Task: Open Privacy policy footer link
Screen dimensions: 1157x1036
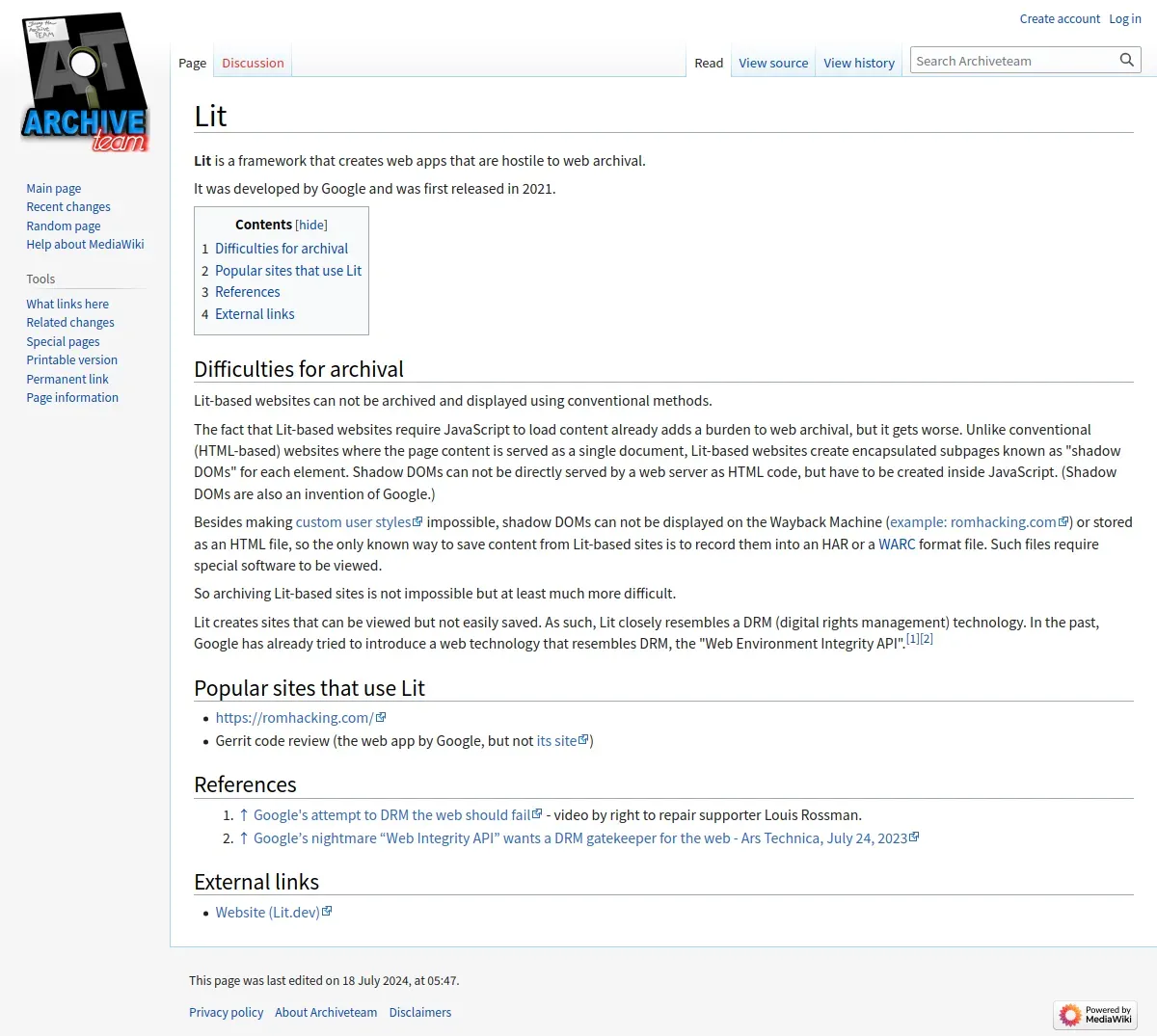Action: coord(226,1012)
